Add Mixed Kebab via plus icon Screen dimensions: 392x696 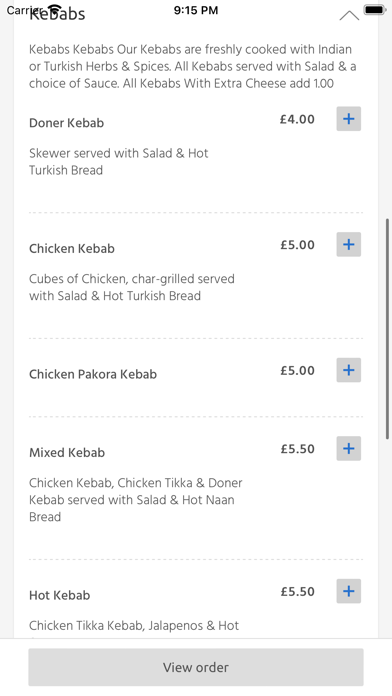[x=348, y=448]
